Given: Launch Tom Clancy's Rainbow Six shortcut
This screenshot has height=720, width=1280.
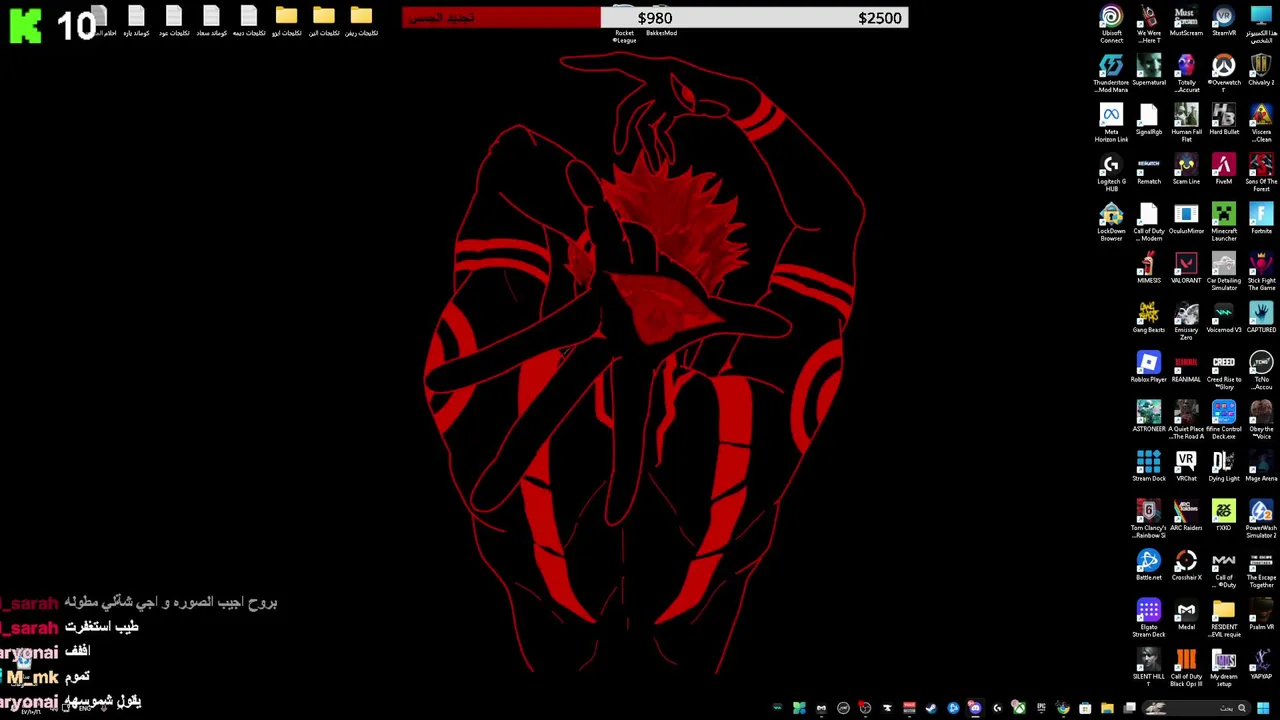Looking at the screenshot, I should [1149, 519].
